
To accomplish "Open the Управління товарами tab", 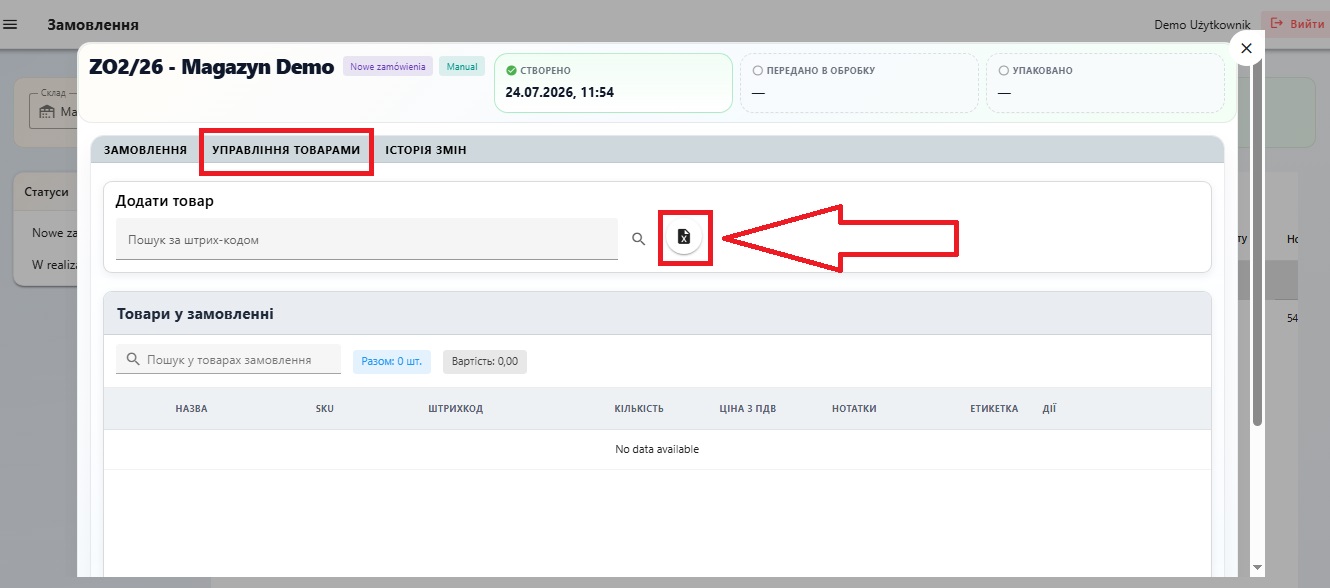I will click(286, 150).
